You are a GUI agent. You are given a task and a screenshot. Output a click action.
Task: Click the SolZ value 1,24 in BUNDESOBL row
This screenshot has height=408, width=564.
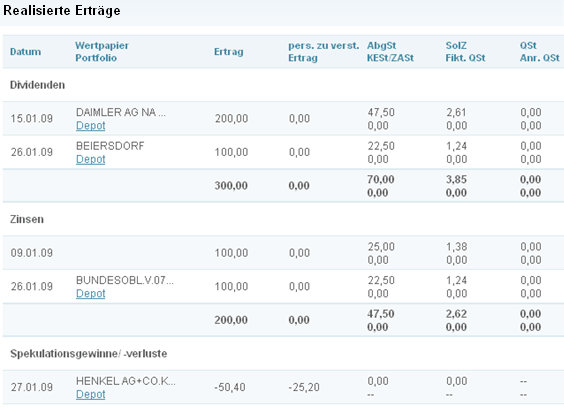(456, 280)
